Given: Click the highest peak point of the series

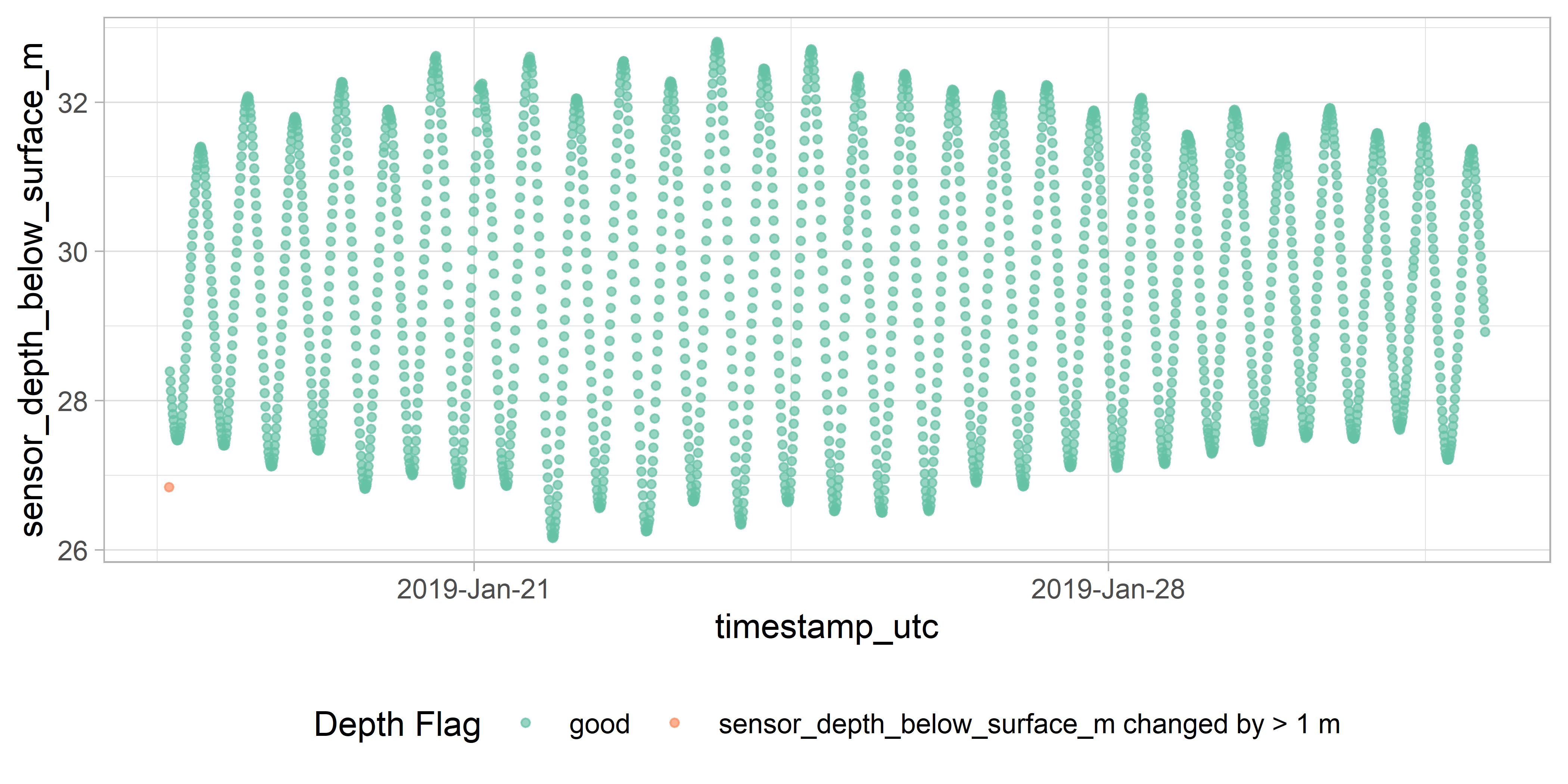Looking at the screenshot, I should click(717, 43).
